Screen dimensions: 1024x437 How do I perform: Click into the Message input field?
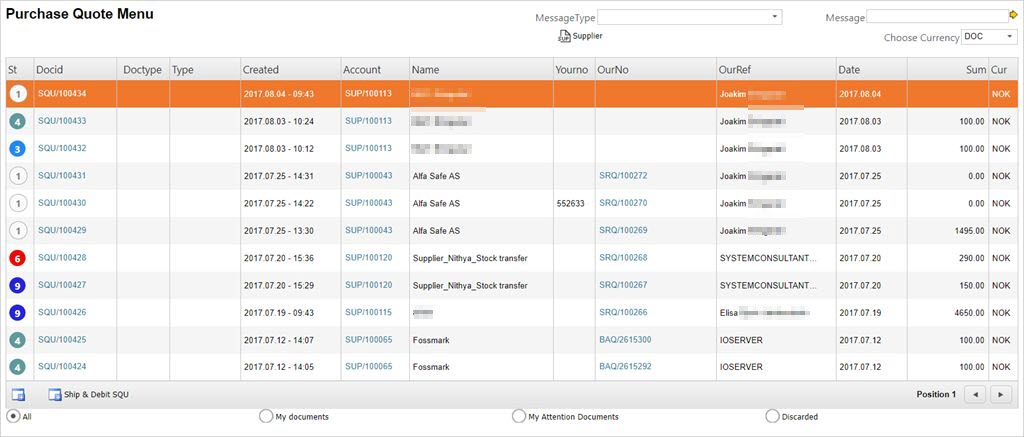[x=936, y=16]
